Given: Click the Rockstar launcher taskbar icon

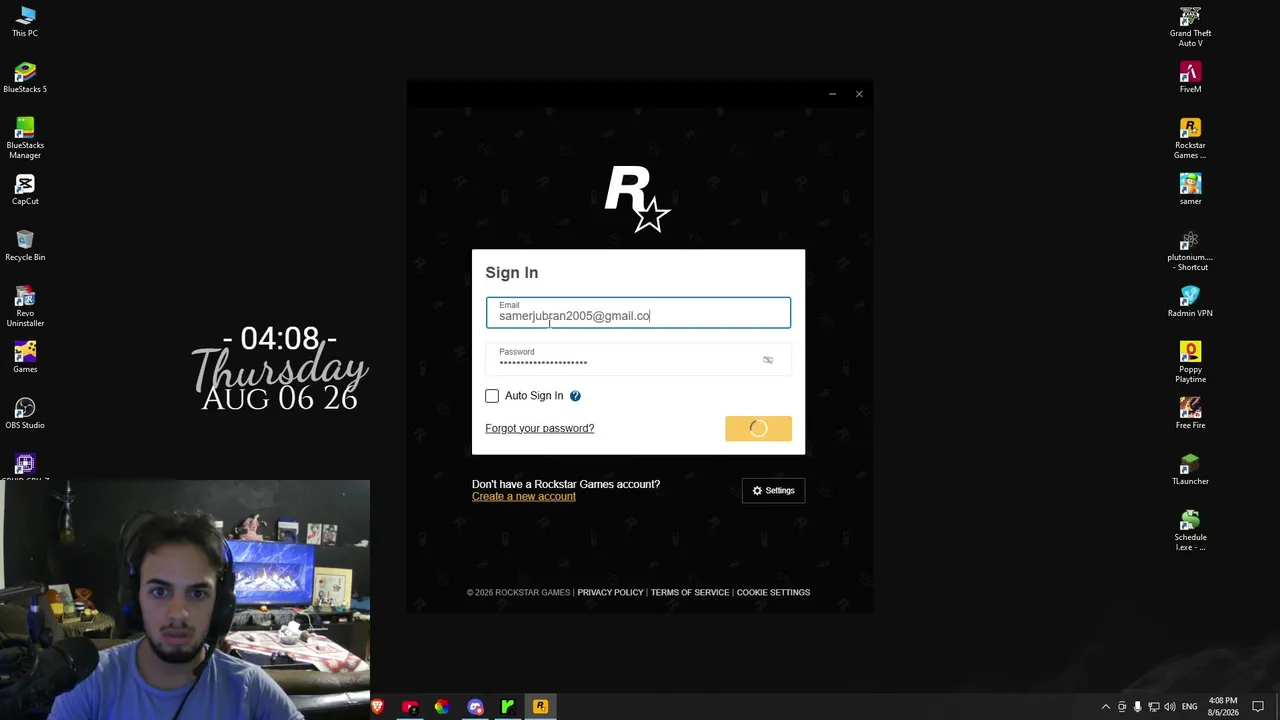Looking at the screenshot, I should tap(540, 707).
